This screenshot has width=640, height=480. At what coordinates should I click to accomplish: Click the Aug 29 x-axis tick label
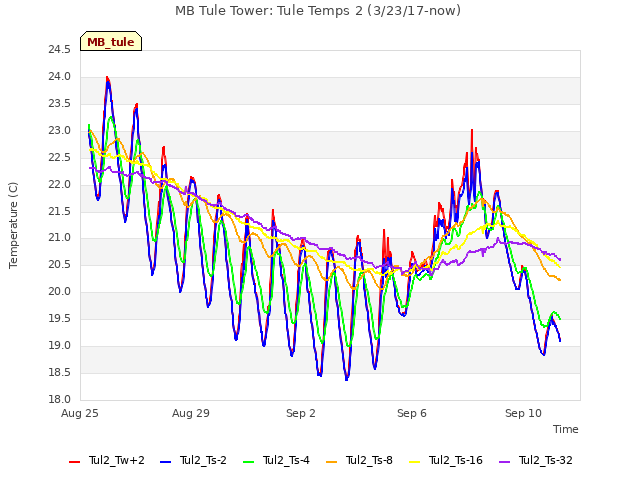coord(191,413)
